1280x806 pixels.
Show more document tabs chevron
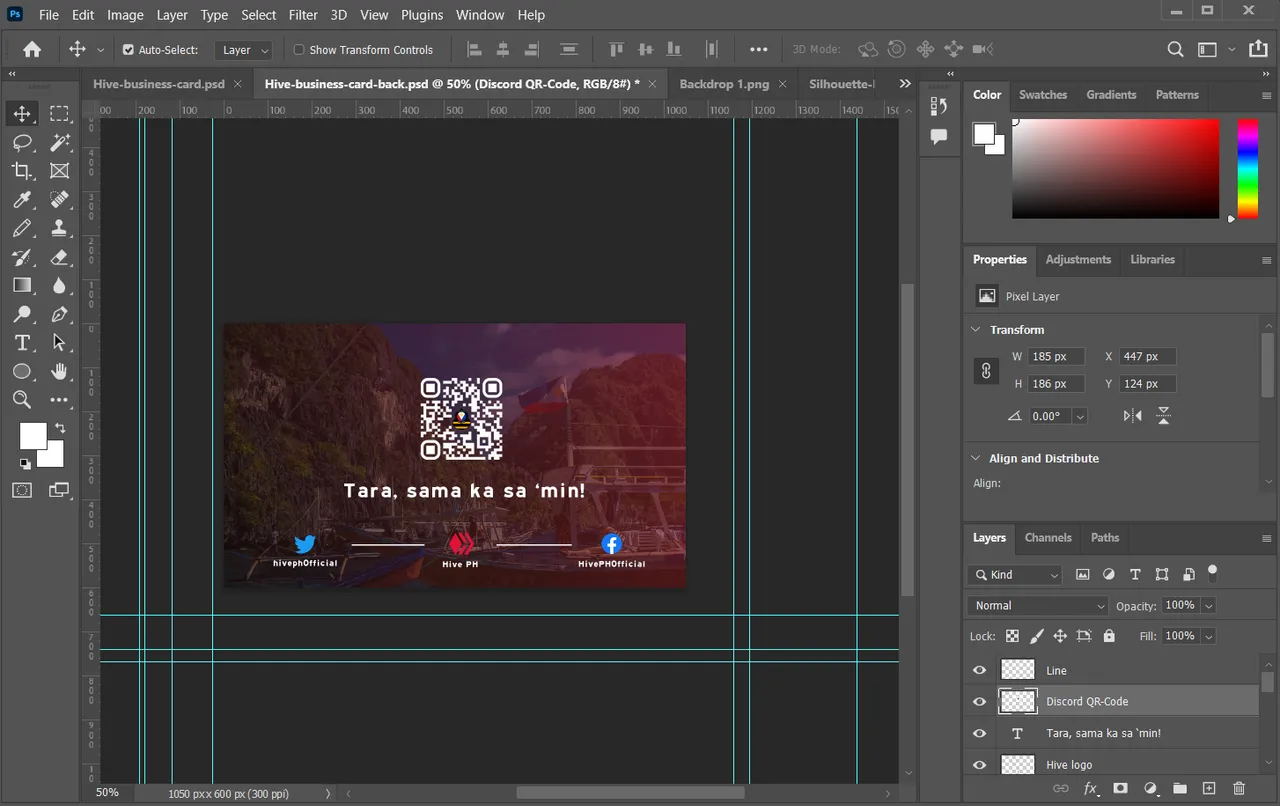click(905, 84)
